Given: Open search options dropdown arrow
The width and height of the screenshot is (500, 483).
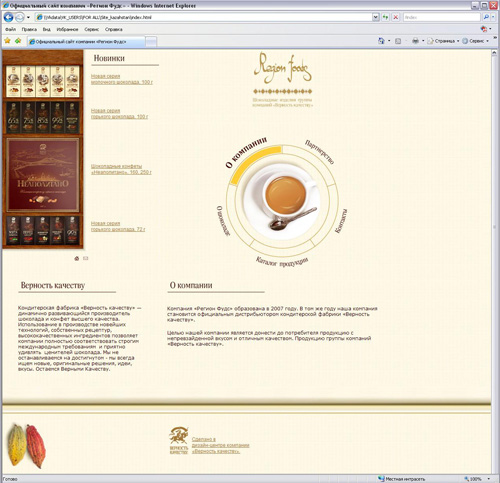Looking at the screenshot, I should click(494, 17).
